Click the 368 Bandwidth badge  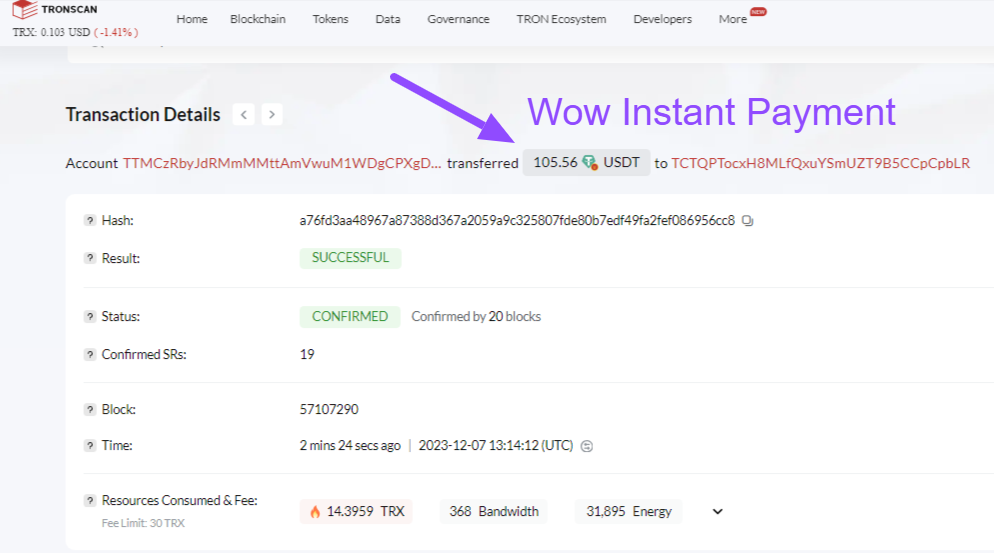(x=494, y=512)
